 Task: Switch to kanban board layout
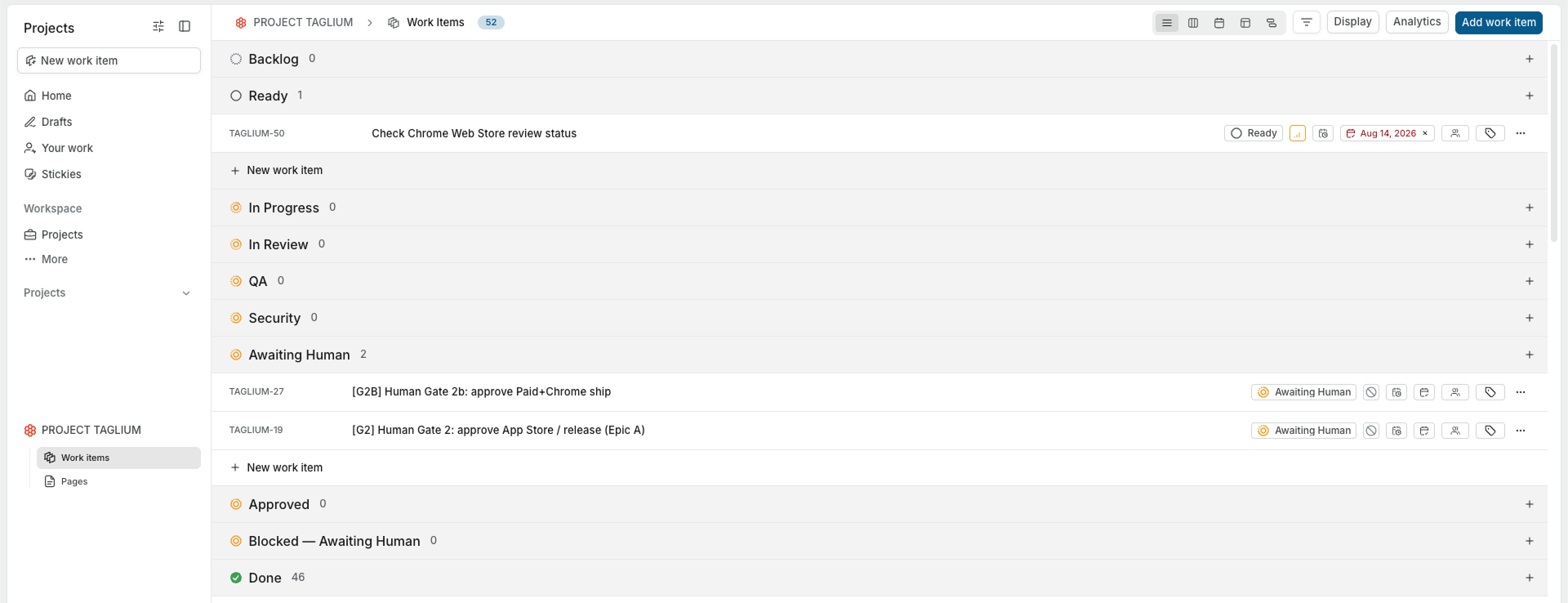tap(1193, 23)
